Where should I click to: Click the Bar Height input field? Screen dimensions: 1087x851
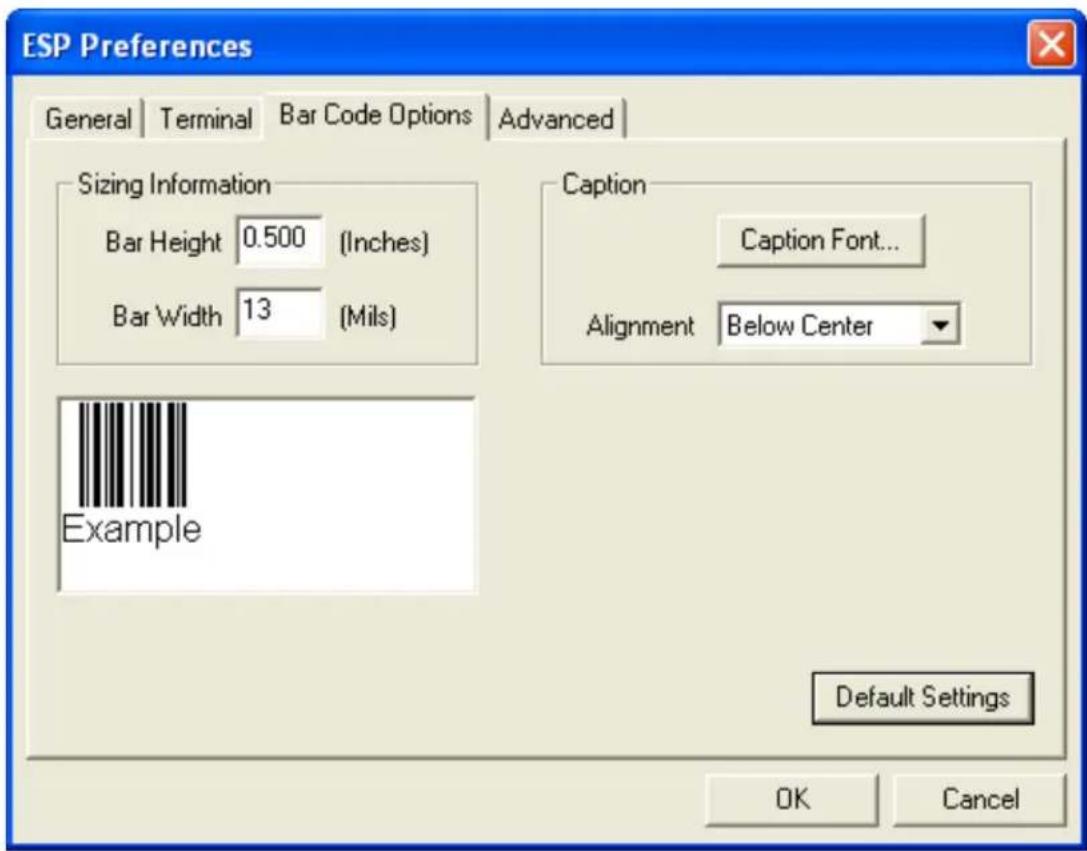coord(279,240)
